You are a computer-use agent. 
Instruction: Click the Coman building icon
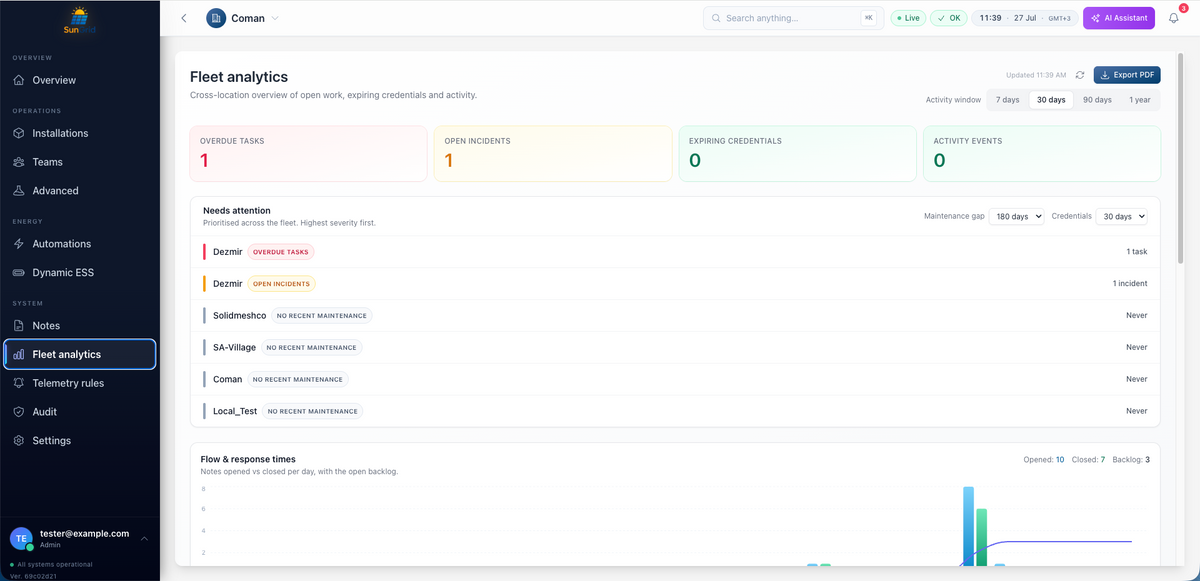click(216, 18)
